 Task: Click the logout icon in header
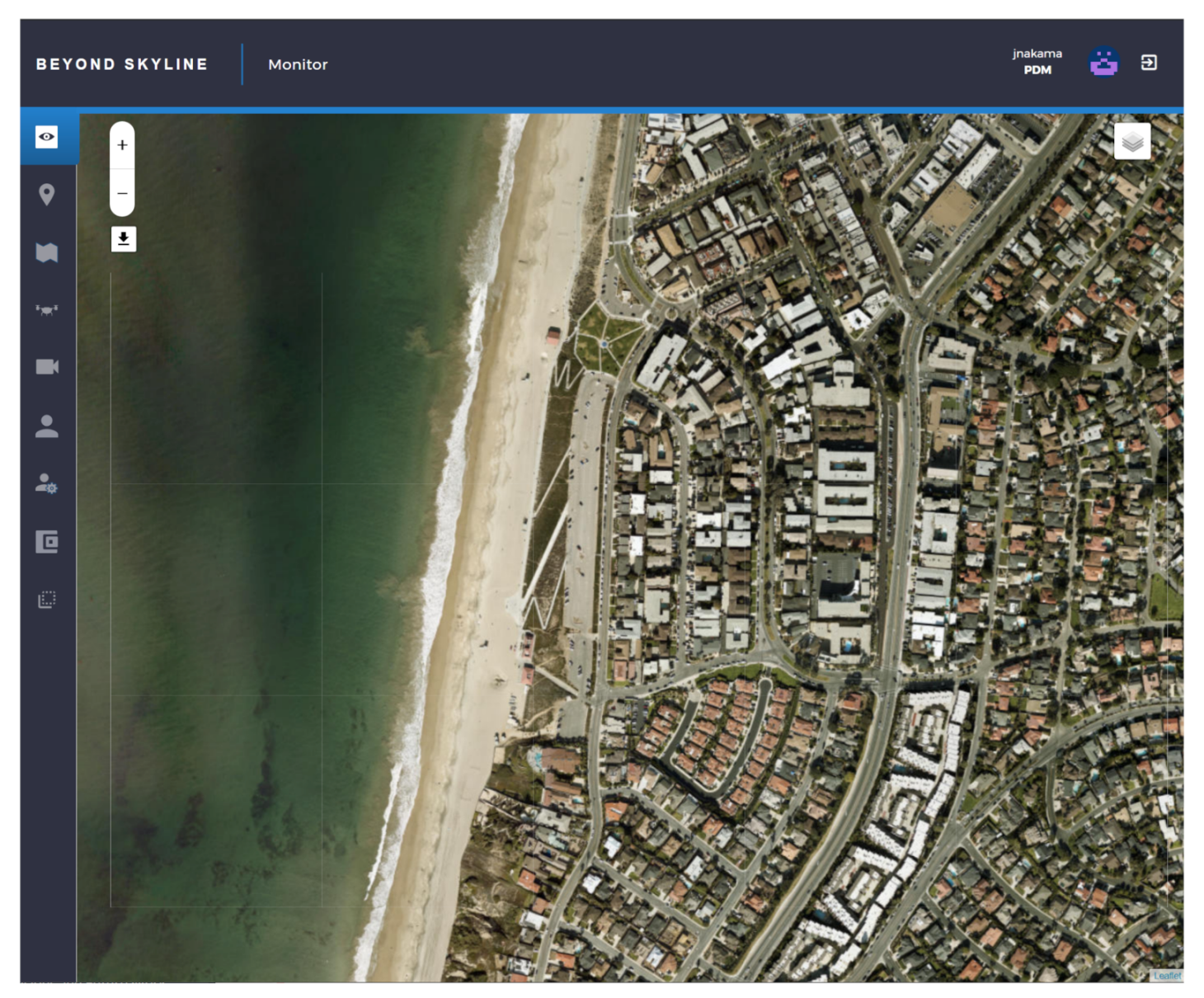click(1149, 63)
